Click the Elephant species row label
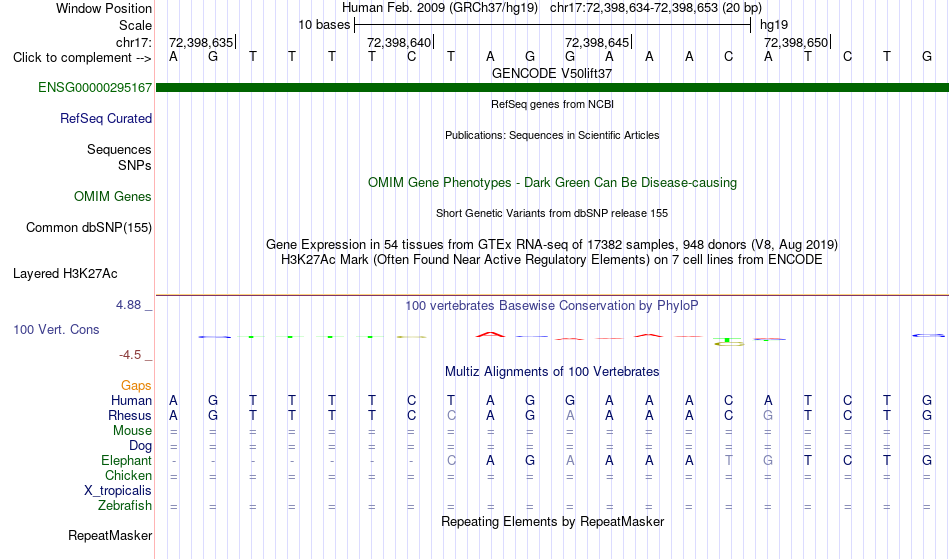 point(126,460)
